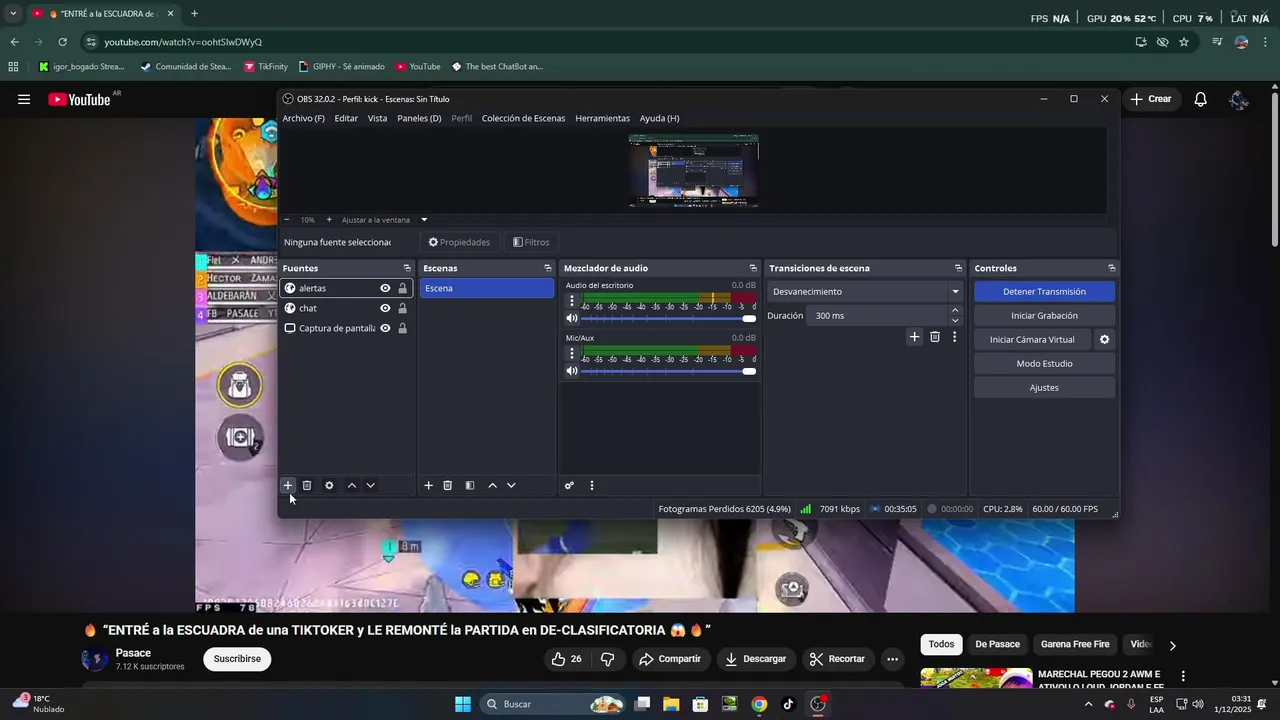Show hidden system tray icons chevron
This screenshot has height=720, width=1280.
[1089, 704]
